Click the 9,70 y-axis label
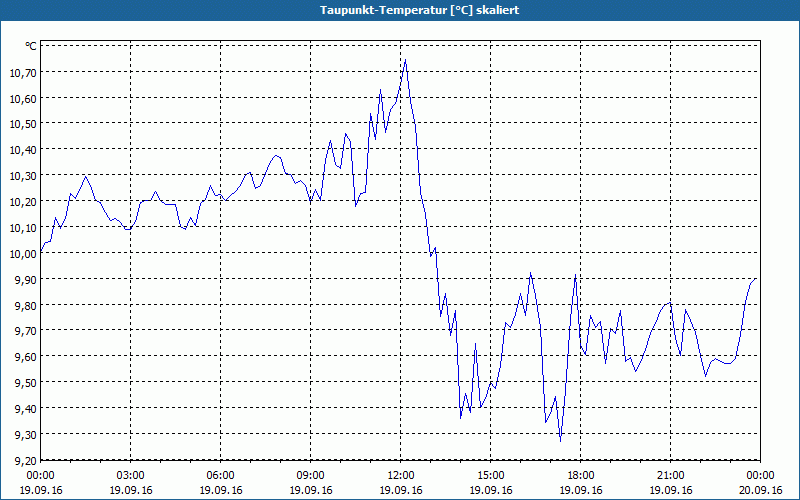This screenshot has height=500, width=800. [x=26, y=331]
